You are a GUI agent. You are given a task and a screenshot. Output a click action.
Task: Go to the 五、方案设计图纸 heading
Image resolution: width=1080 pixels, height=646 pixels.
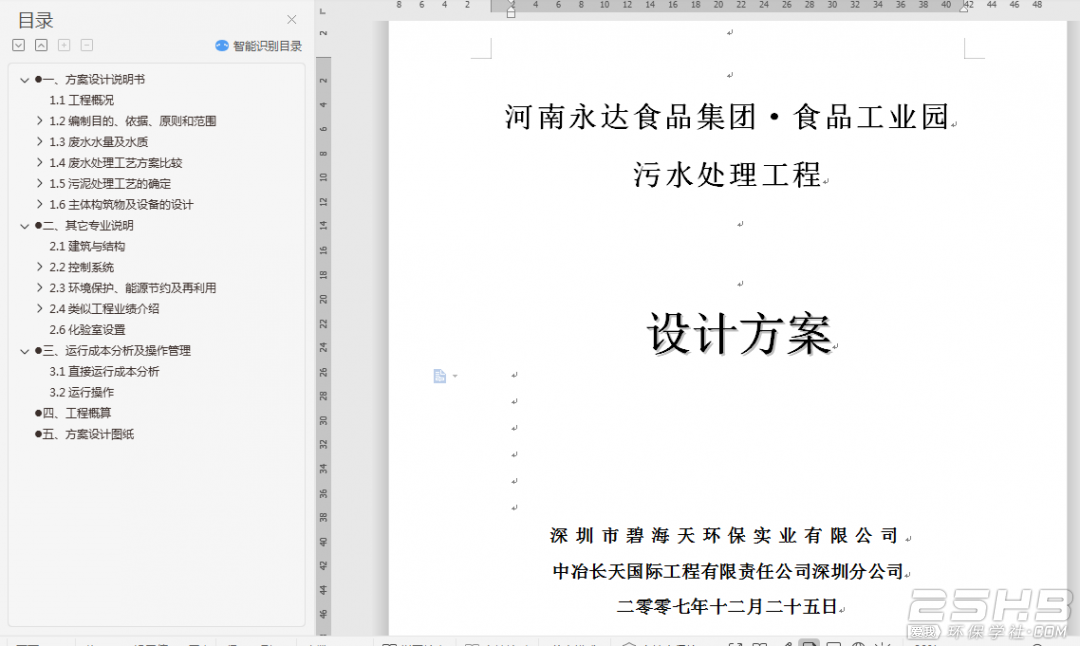point(84,435)
